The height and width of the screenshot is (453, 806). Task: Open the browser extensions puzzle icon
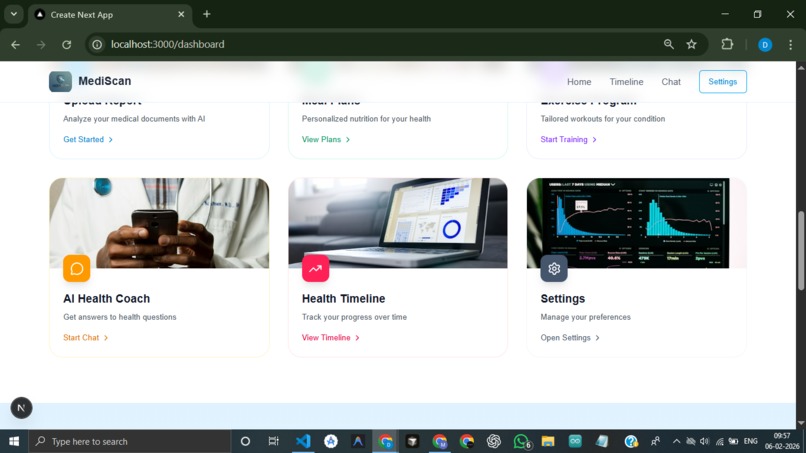click(727, 44)
